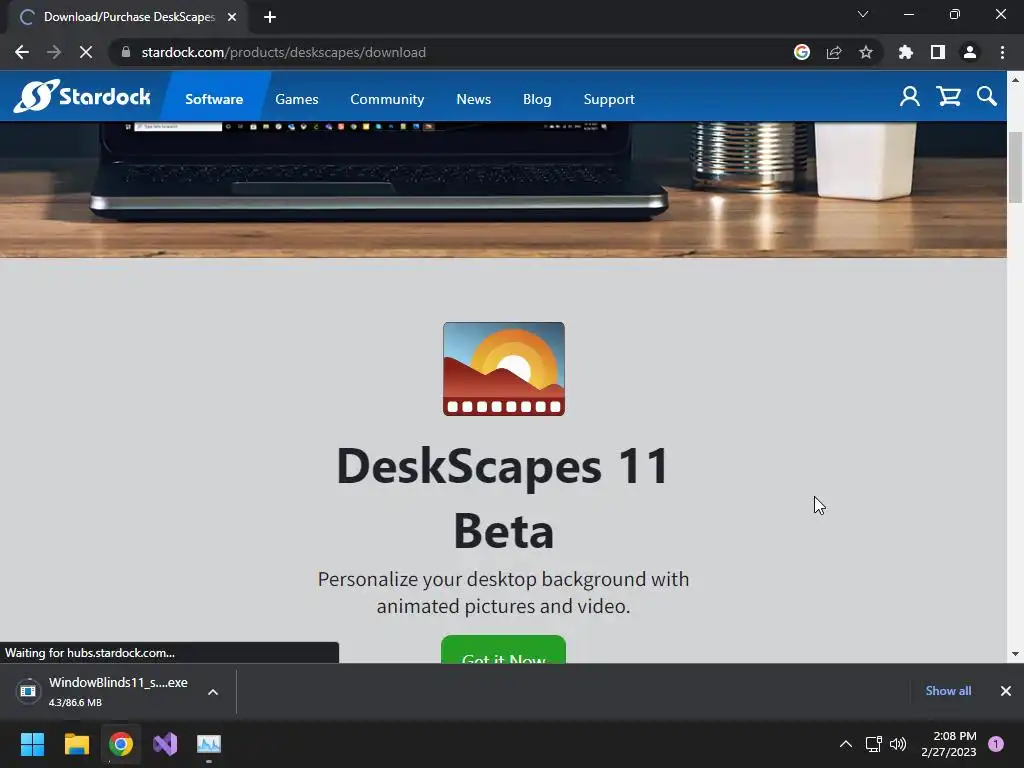
Task: Click the volume speaker tray icon
Action: (x=899, y=744)
